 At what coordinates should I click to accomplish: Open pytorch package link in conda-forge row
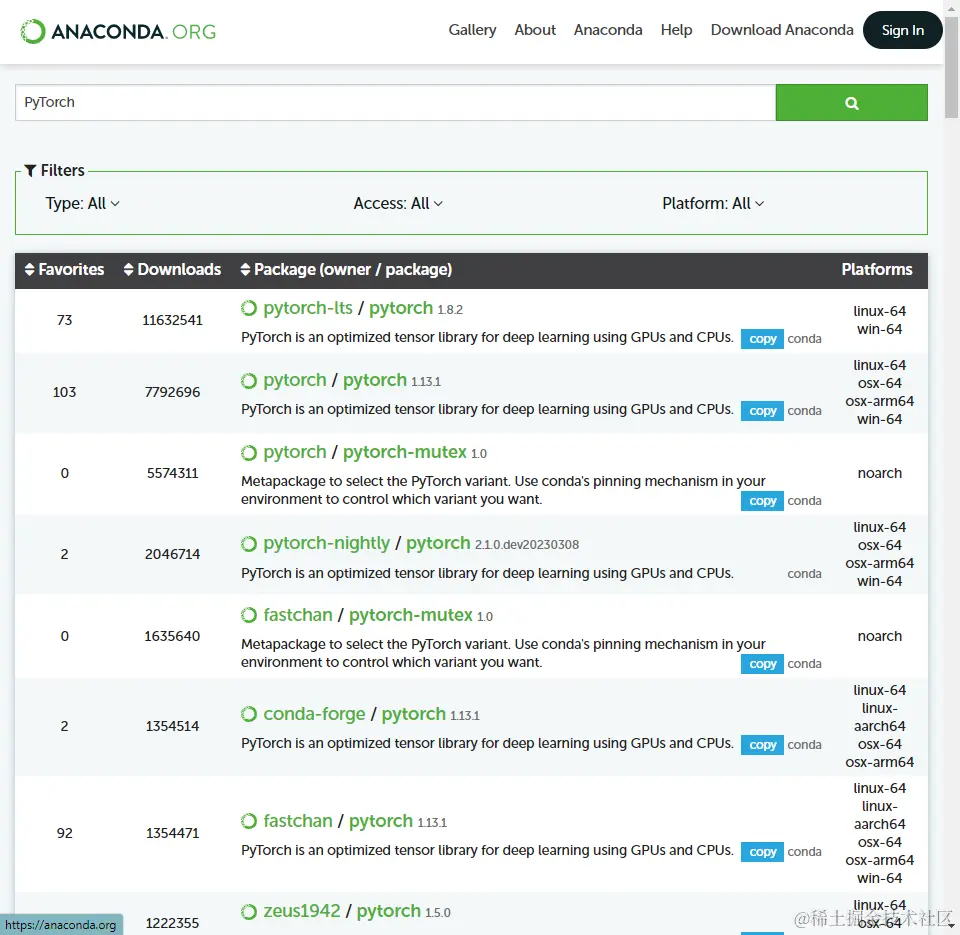click(414, 714)
